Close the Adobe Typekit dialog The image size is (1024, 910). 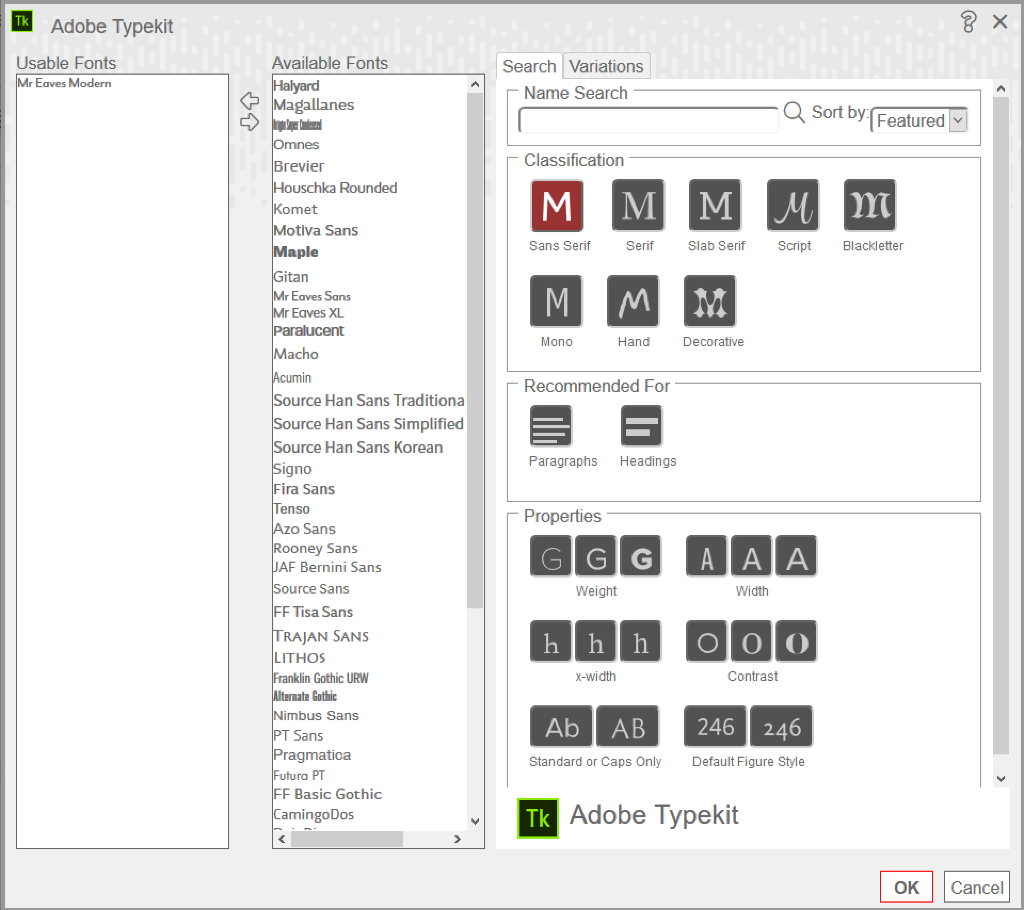(1000, 22)
